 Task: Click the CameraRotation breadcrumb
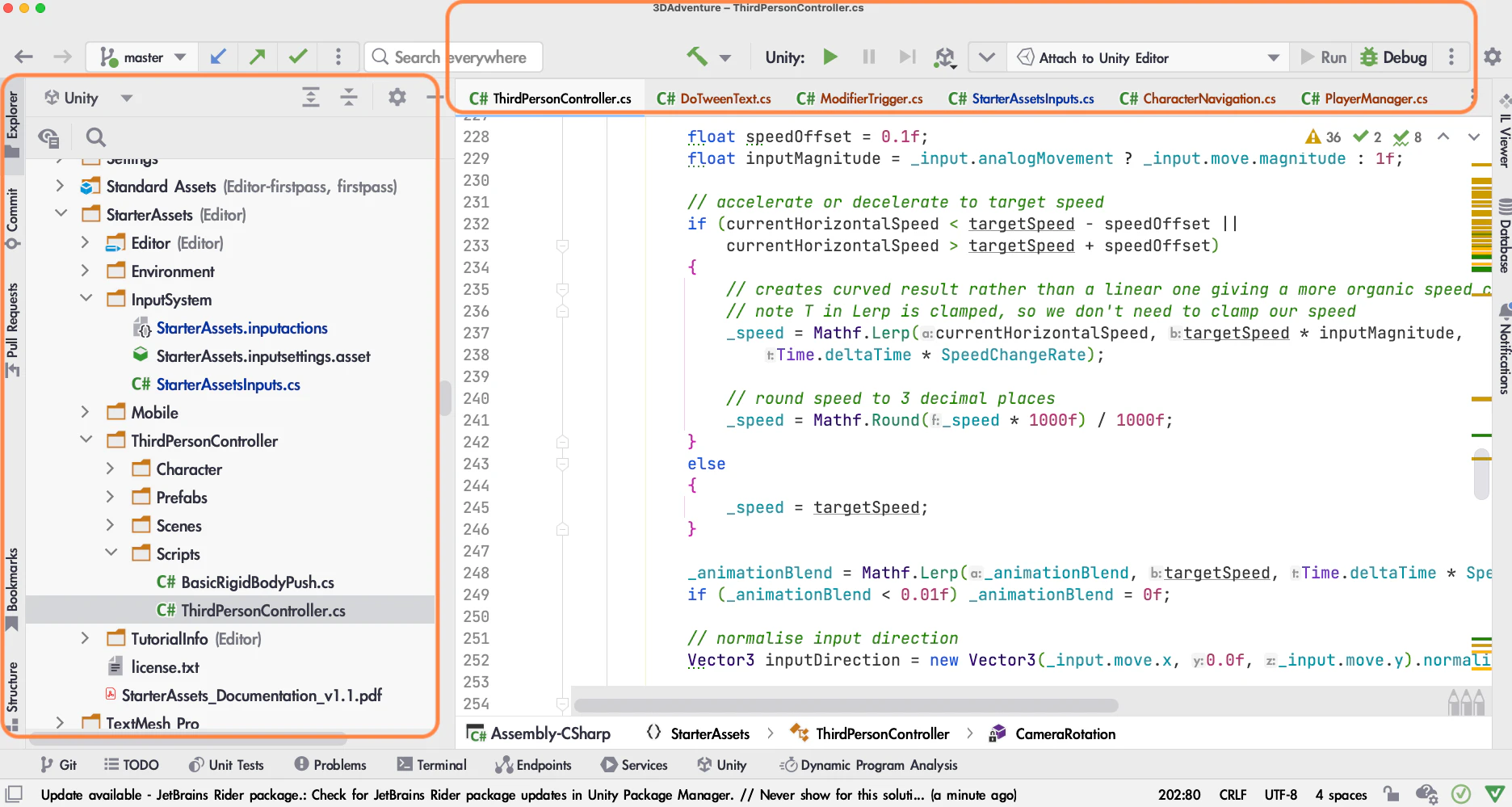point(1052,733)
